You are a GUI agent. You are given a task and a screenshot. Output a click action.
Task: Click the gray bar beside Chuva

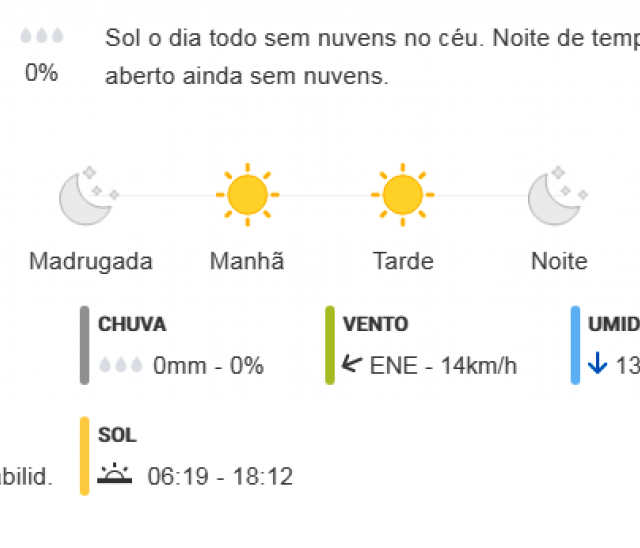point(84,345)
